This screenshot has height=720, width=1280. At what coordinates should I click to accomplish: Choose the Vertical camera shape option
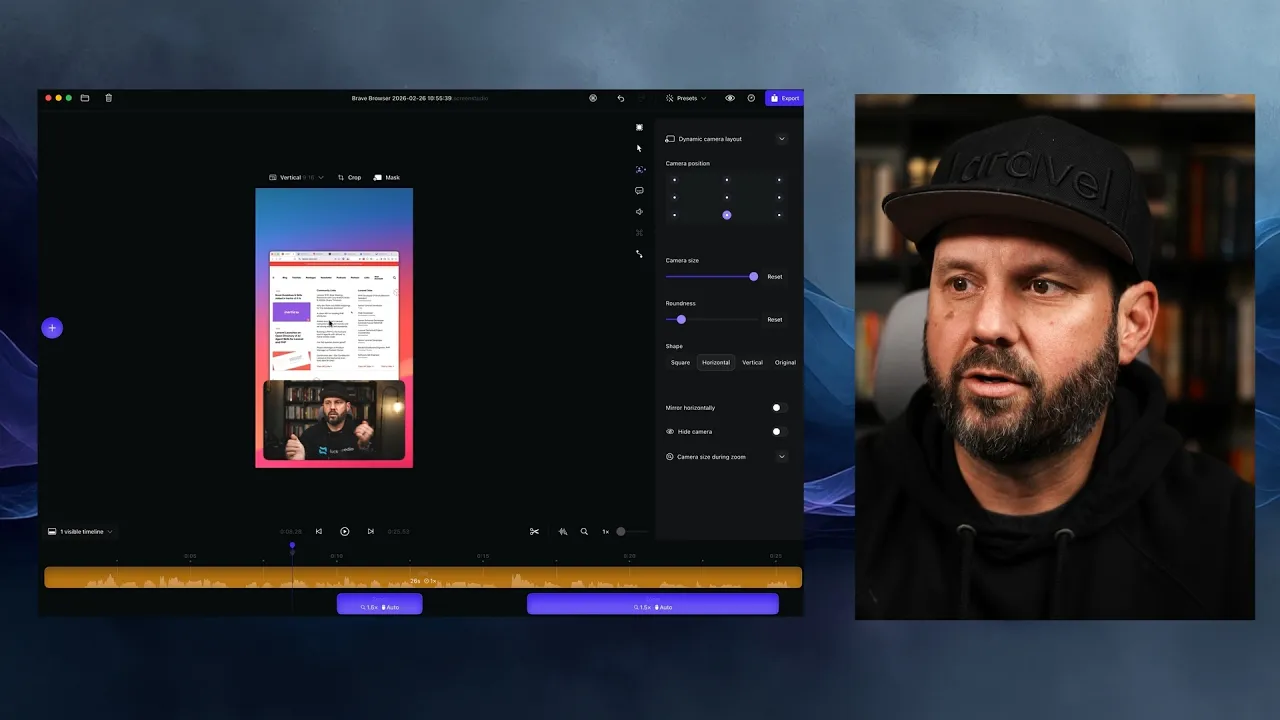[x=752, y=363]
